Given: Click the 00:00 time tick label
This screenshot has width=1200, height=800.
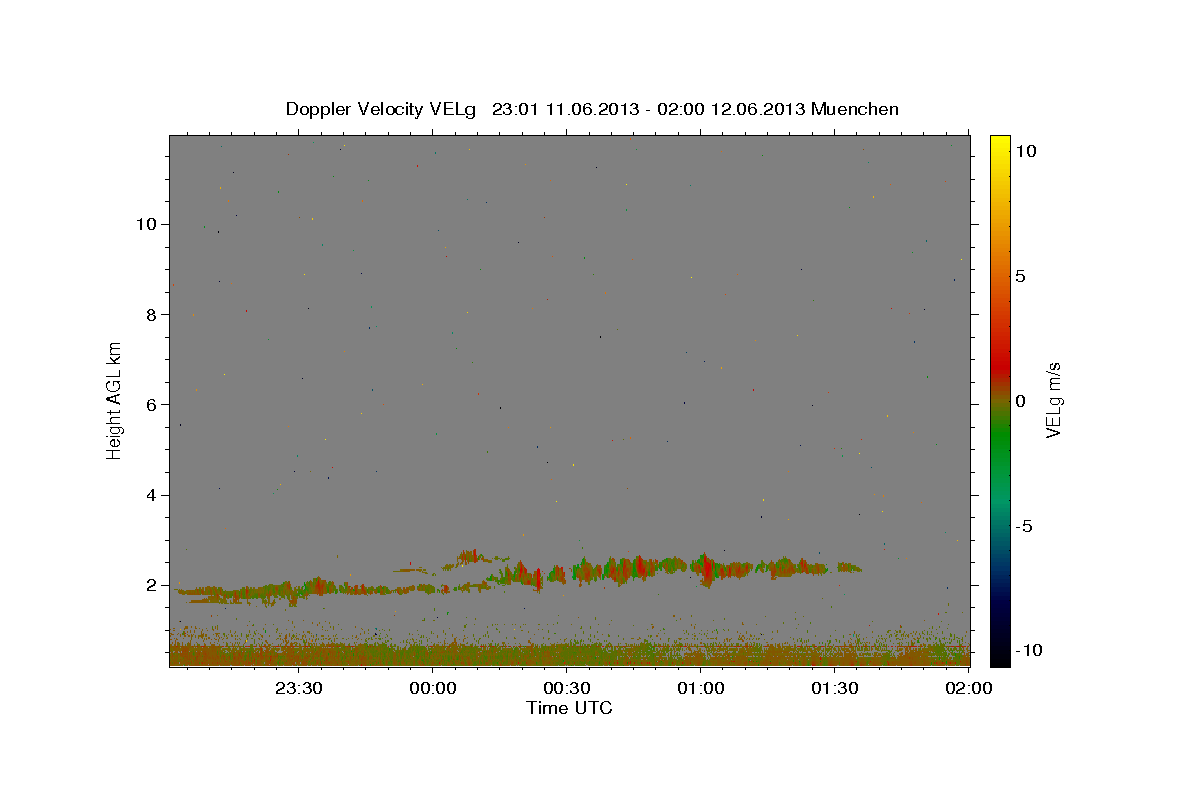Looking at the screenshot, I should tap(433, 688).
